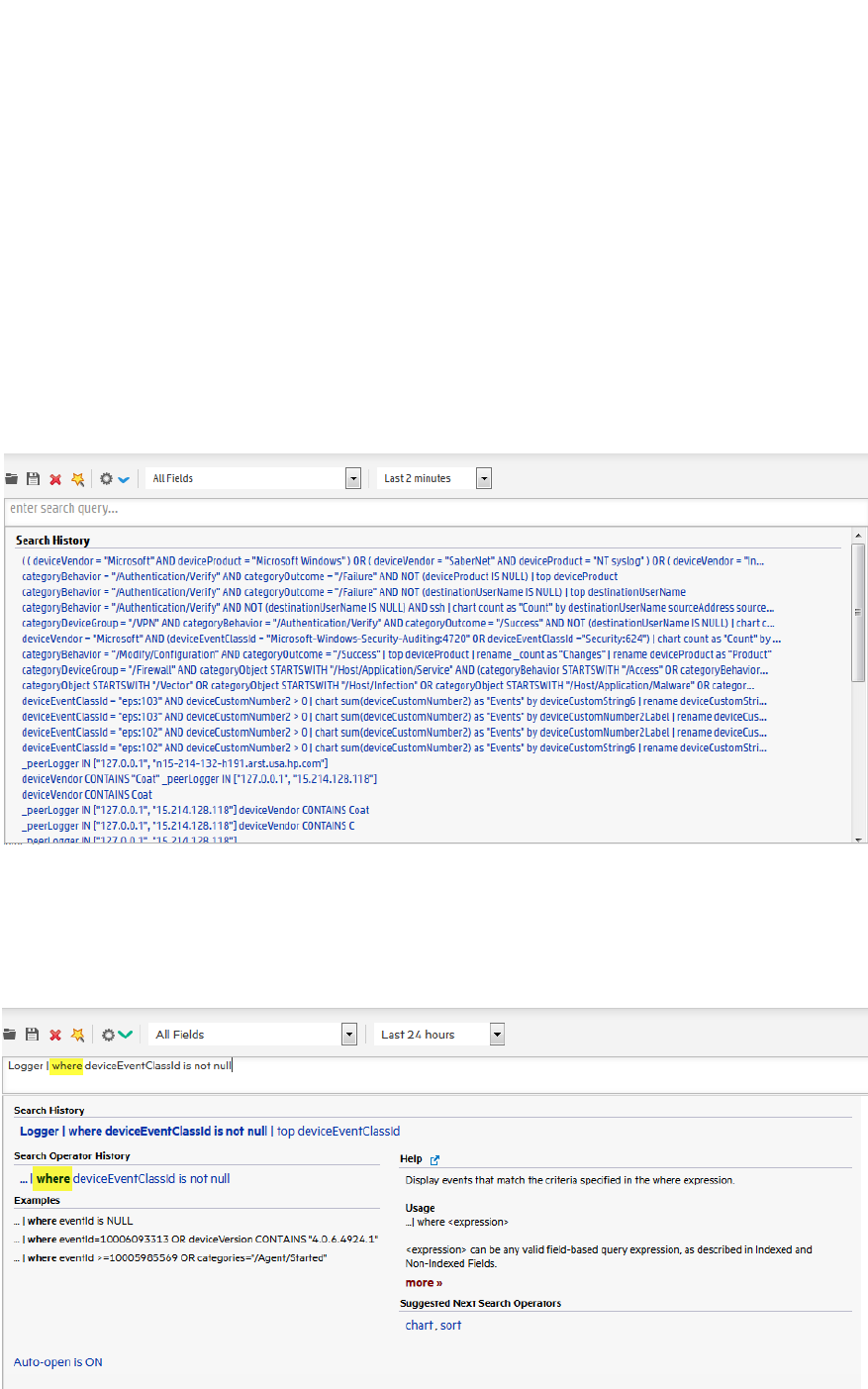The width and height of the screenshot is (868, 1389).
Task: Select '_peerLogger IN' query ending 'deviceVendor CONTAINS Coat'
Action: 196,810
